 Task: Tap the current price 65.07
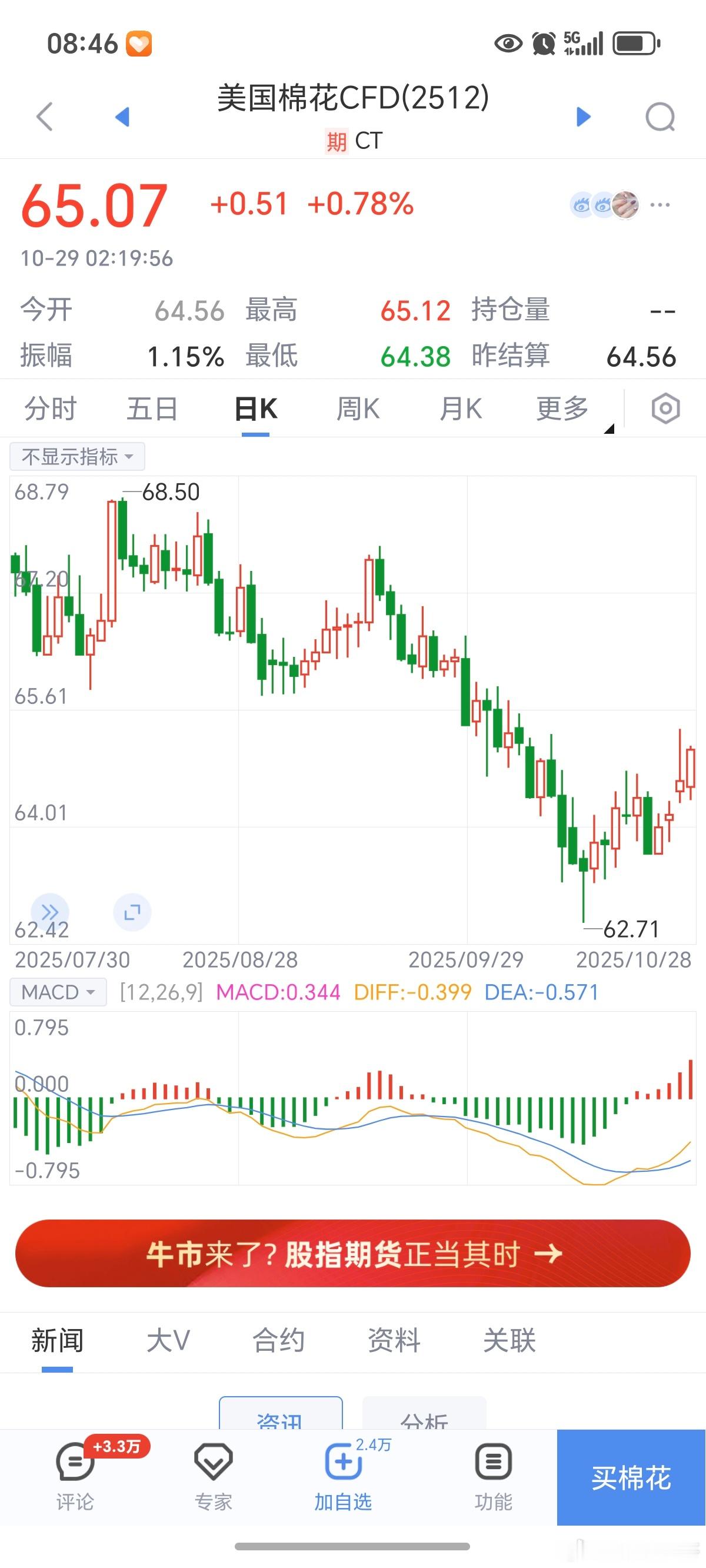pos(94,206)
